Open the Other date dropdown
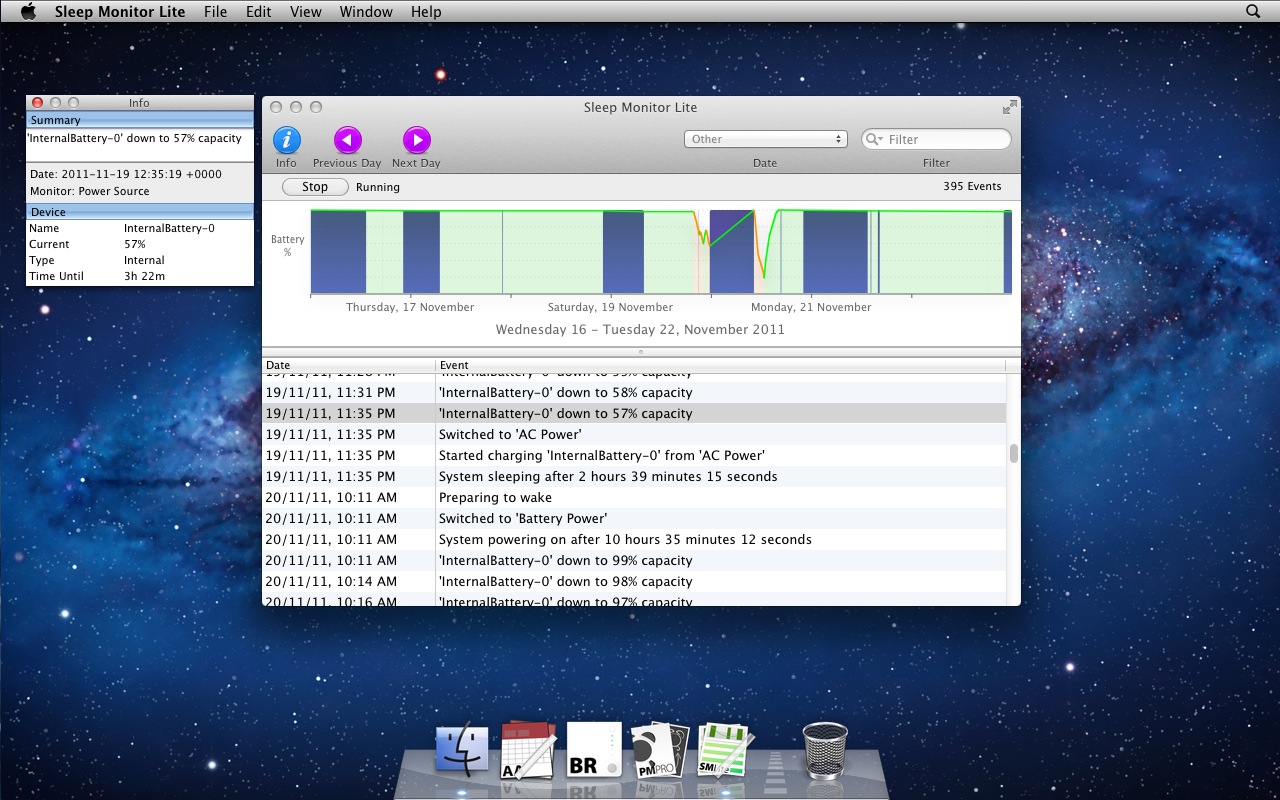 [x=766, y=139]
